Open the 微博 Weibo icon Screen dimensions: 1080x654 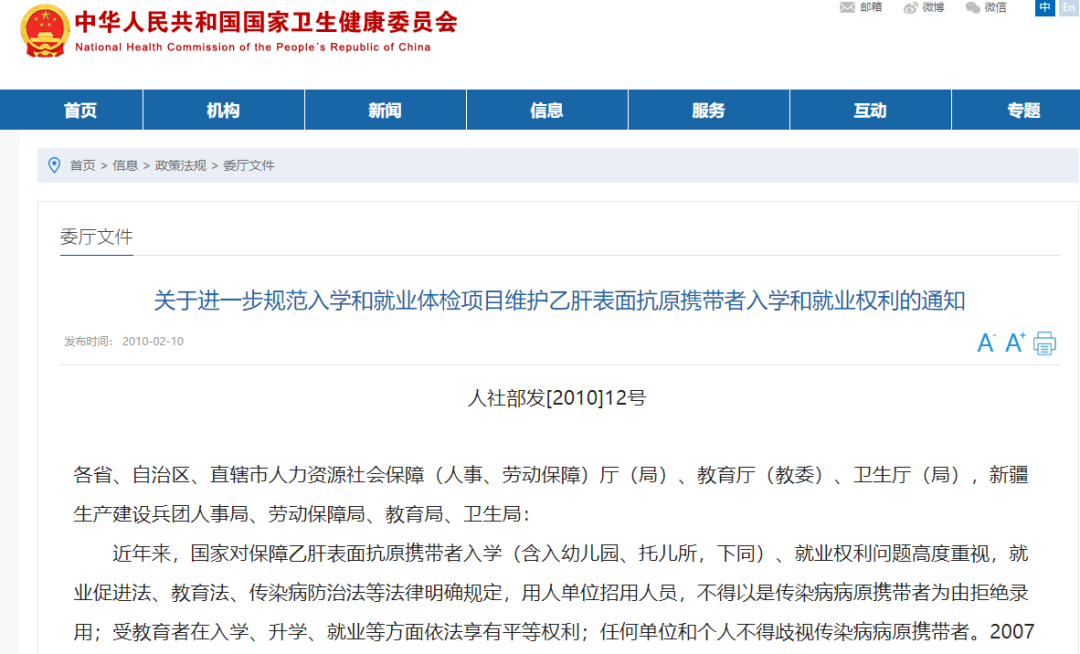coord(911,8)
